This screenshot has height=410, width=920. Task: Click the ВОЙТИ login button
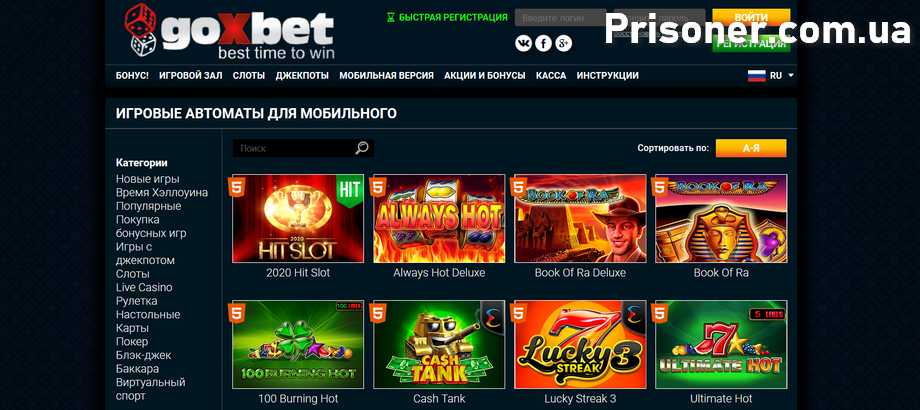[x=751, y=18]
